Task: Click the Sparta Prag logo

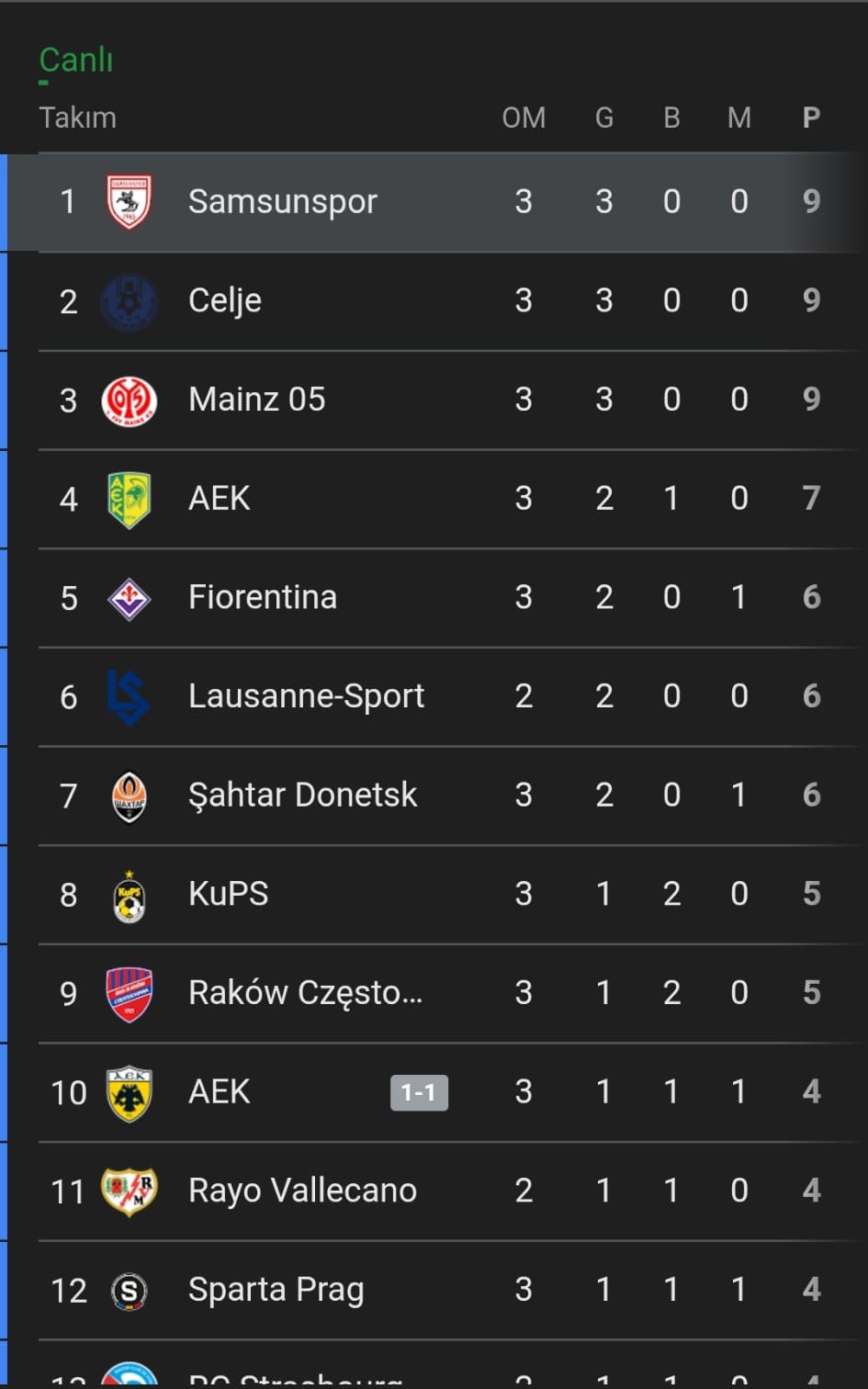Action: pyautogui.click(x=129, y=1291)
